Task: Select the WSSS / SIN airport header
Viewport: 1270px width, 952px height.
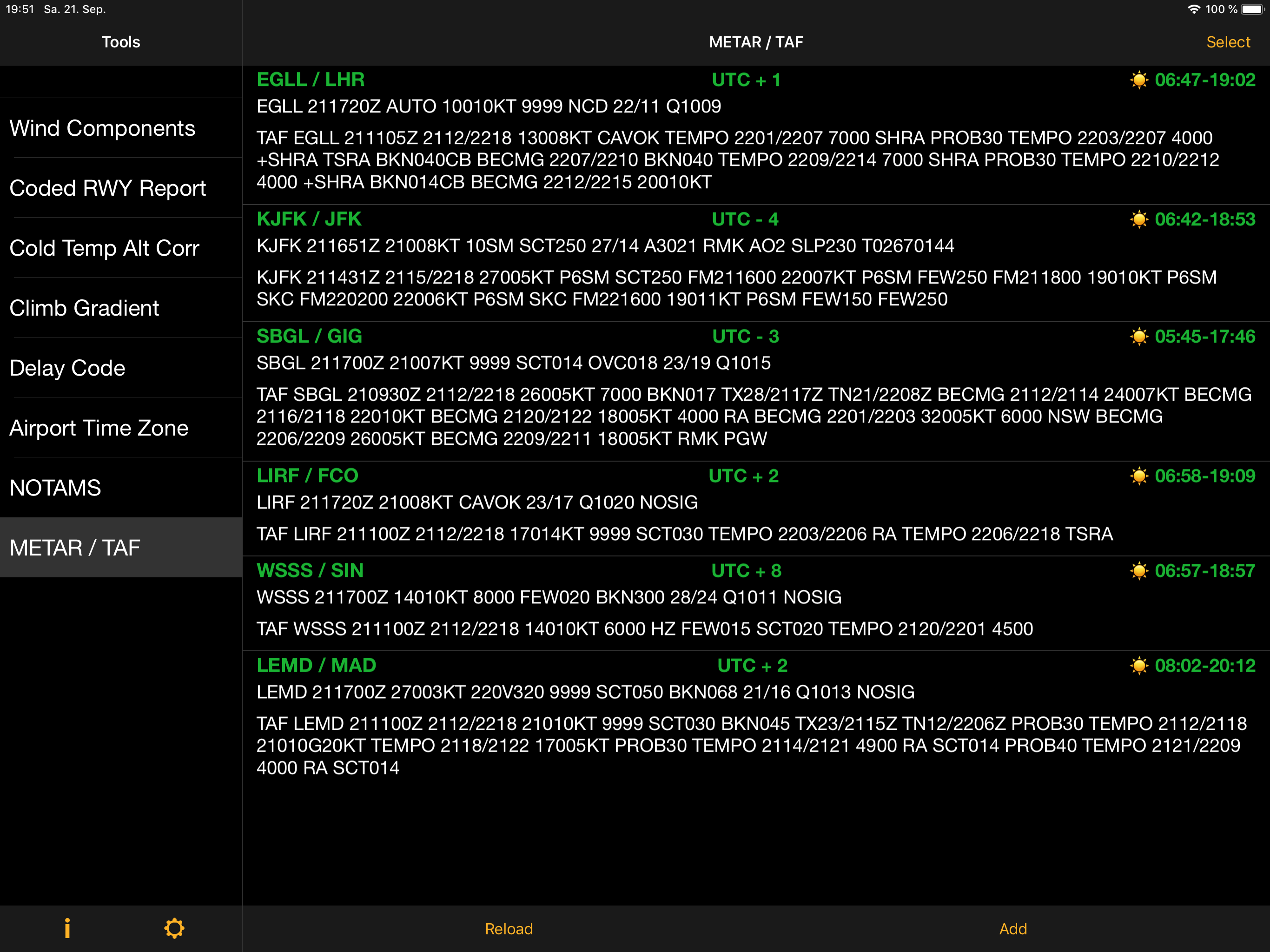Action: [310, 571]
